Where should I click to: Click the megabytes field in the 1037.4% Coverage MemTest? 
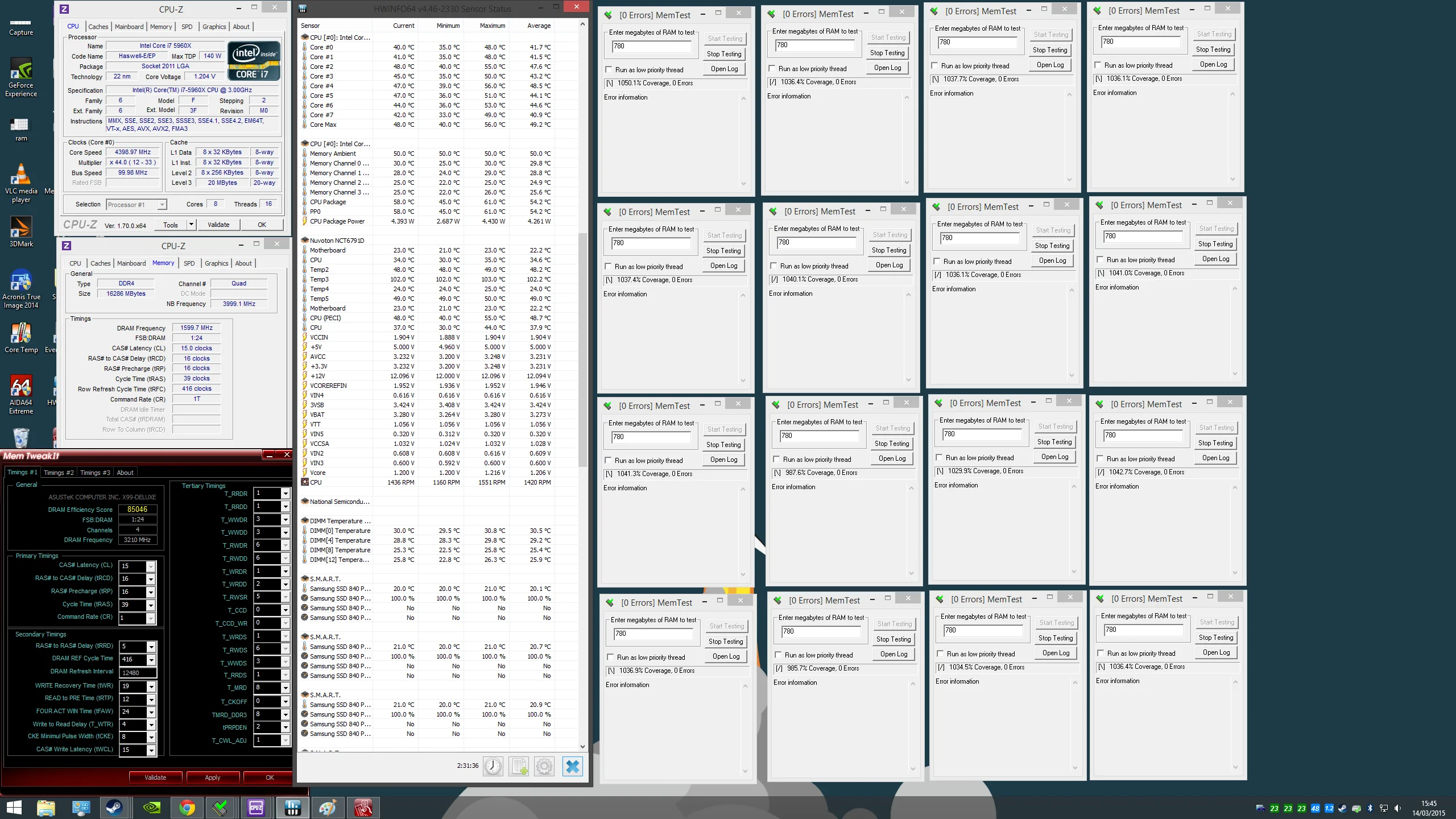(x=651, y=243)
